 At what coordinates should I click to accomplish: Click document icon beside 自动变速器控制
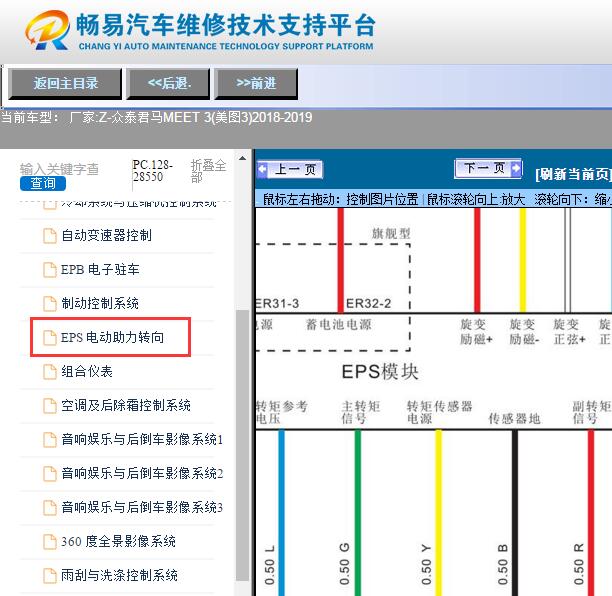pyautogui.click(x=50, y=236)
